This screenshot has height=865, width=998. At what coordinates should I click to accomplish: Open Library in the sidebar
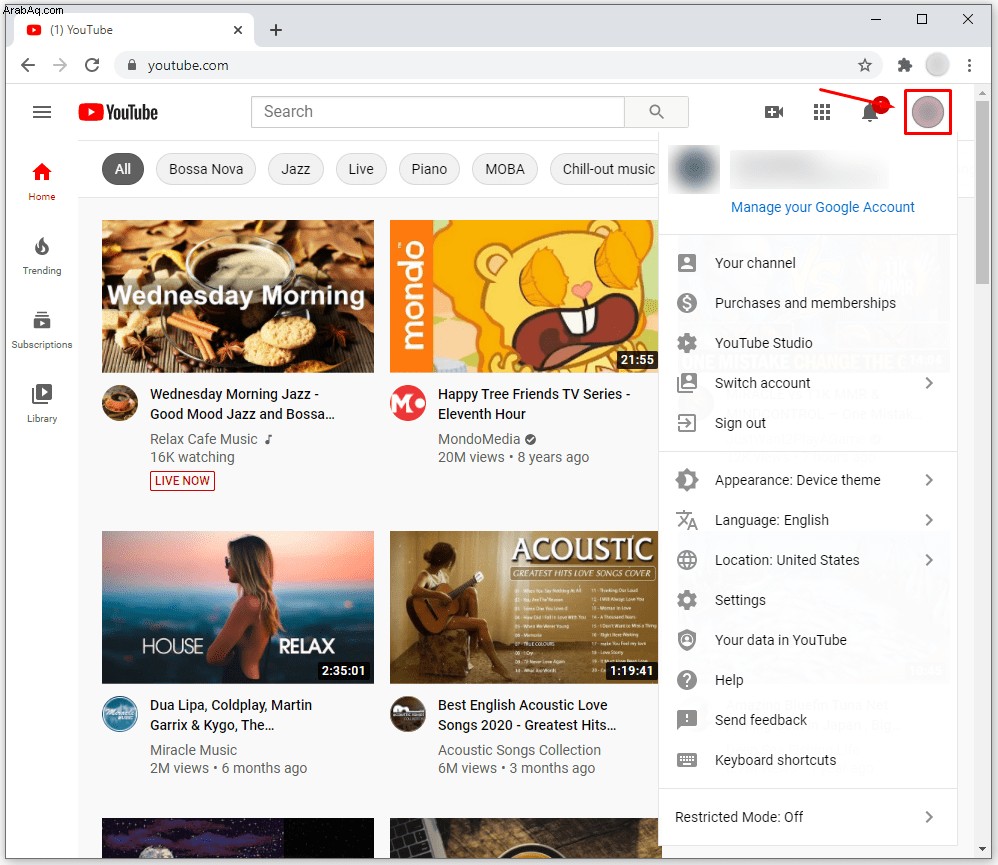pos(42,404)
